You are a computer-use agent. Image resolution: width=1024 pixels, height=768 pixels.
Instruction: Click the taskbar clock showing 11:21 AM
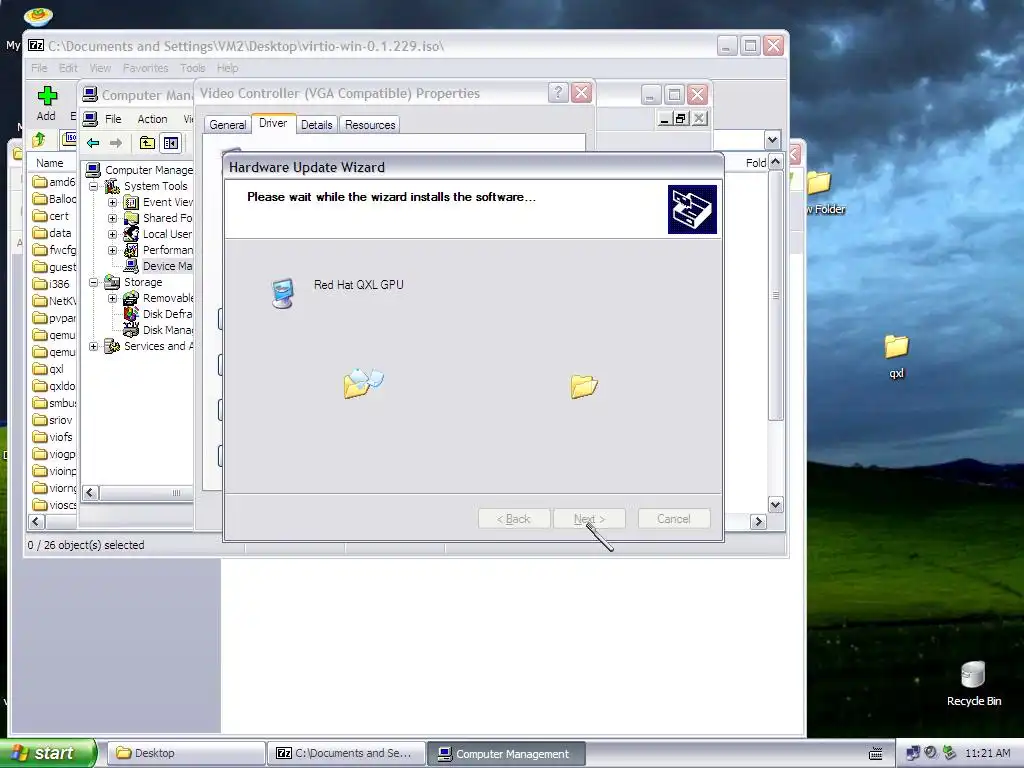click(x=987, y=754)
